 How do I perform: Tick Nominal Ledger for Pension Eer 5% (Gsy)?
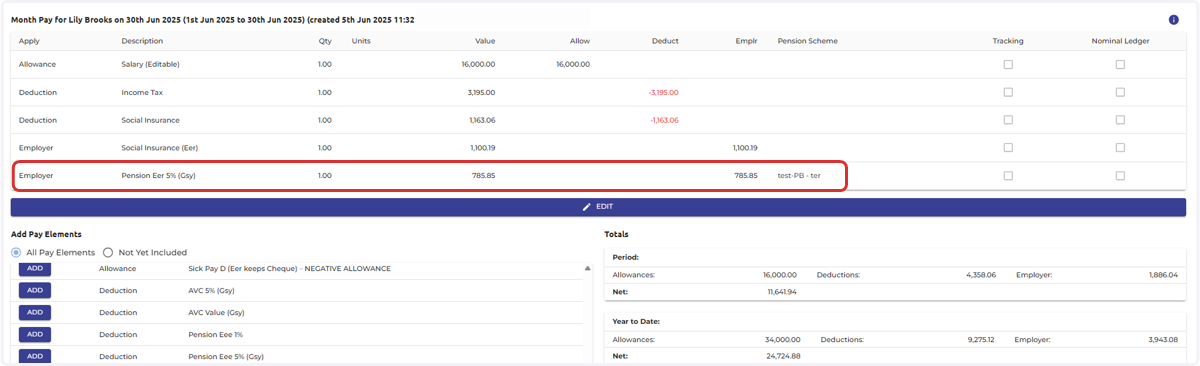coord(1120,176)
